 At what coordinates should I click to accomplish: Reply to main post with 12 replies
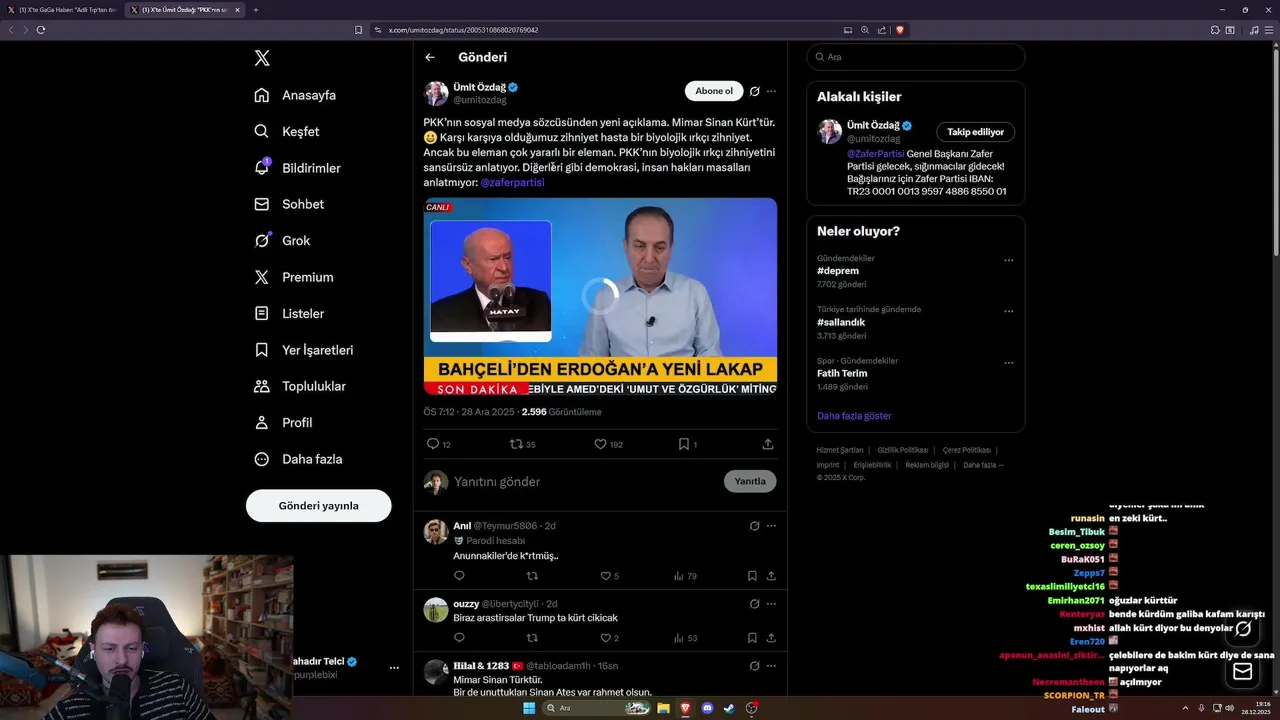[x=439, y=444]
